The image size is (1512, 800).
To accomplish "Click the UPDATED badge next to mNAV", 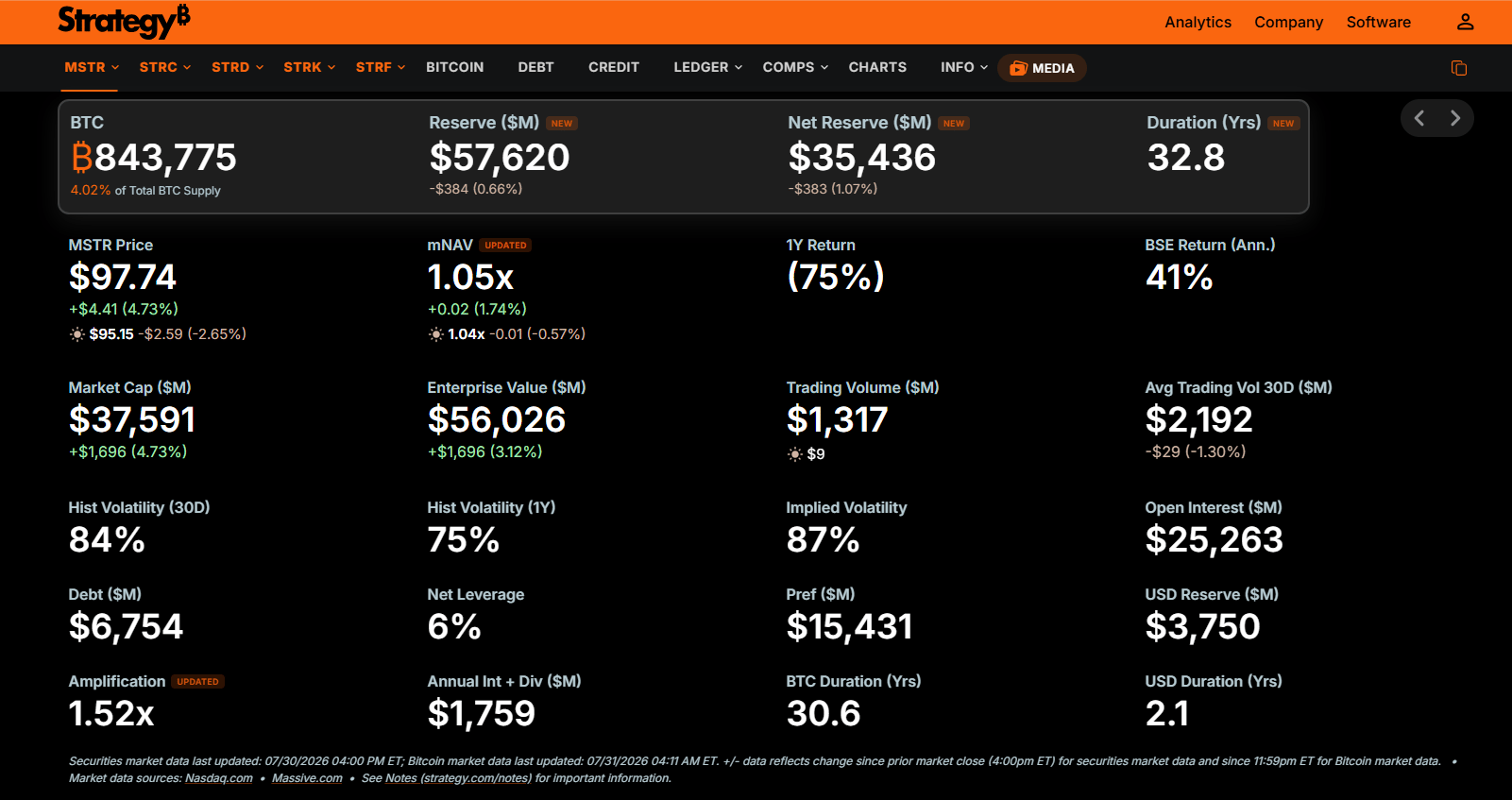I will pyautogui.click(x=505, y=246).
